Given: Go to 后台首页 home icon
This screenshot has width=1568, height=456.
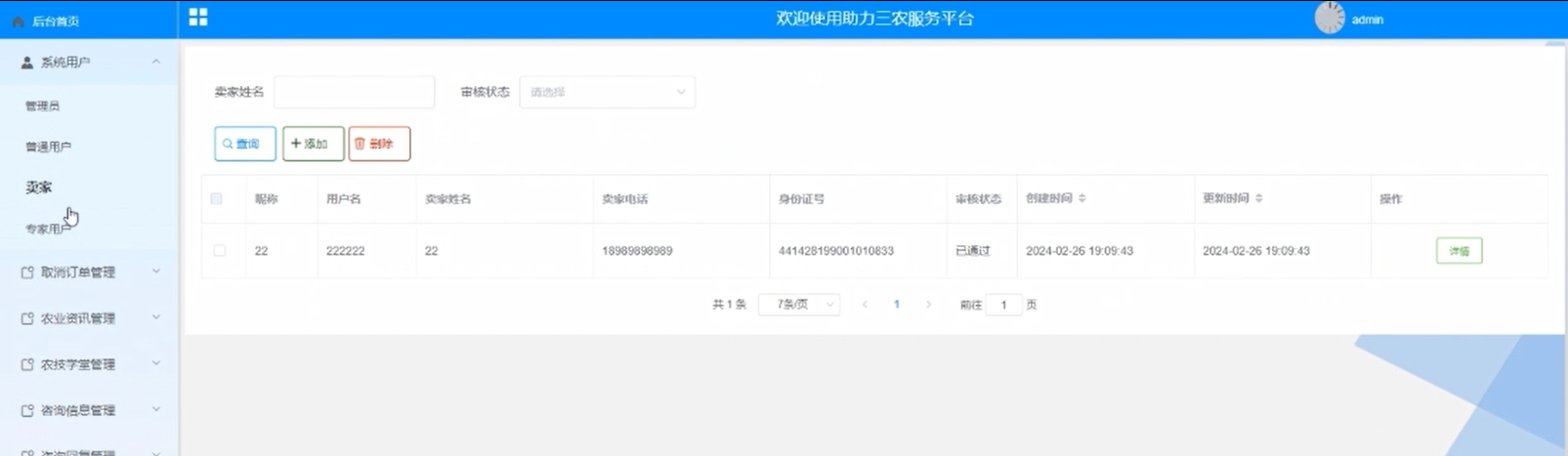Looking at the screenshot, I should 18,21.
